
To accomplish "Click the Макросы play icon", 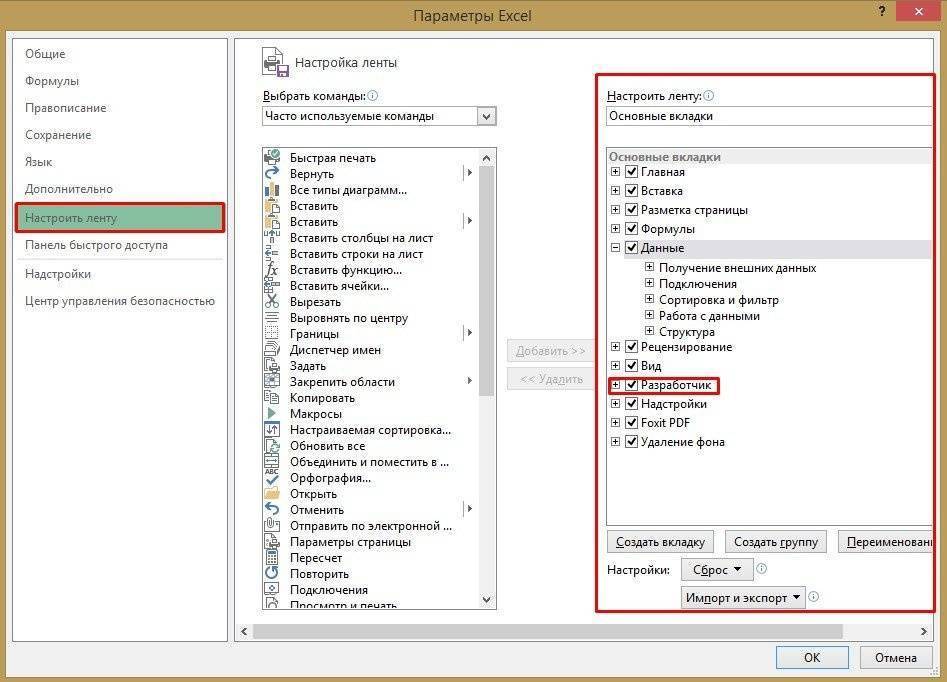I will (x=272, y=414).
